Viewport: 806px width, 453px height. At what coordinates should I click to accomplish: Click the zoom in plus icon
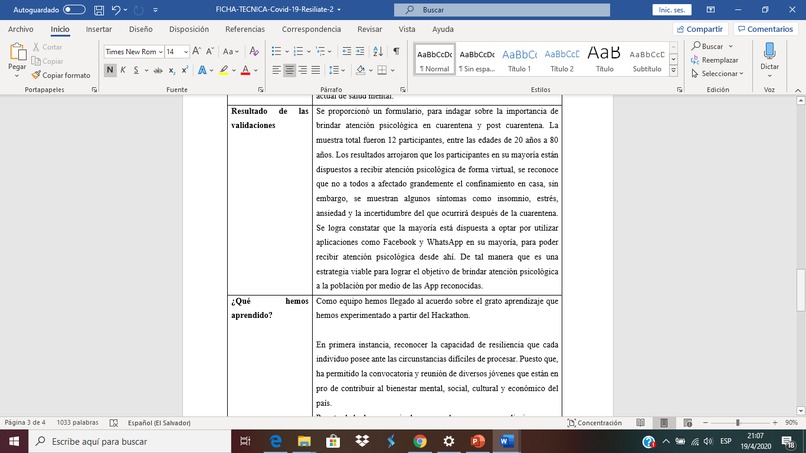tap(775, 423)
